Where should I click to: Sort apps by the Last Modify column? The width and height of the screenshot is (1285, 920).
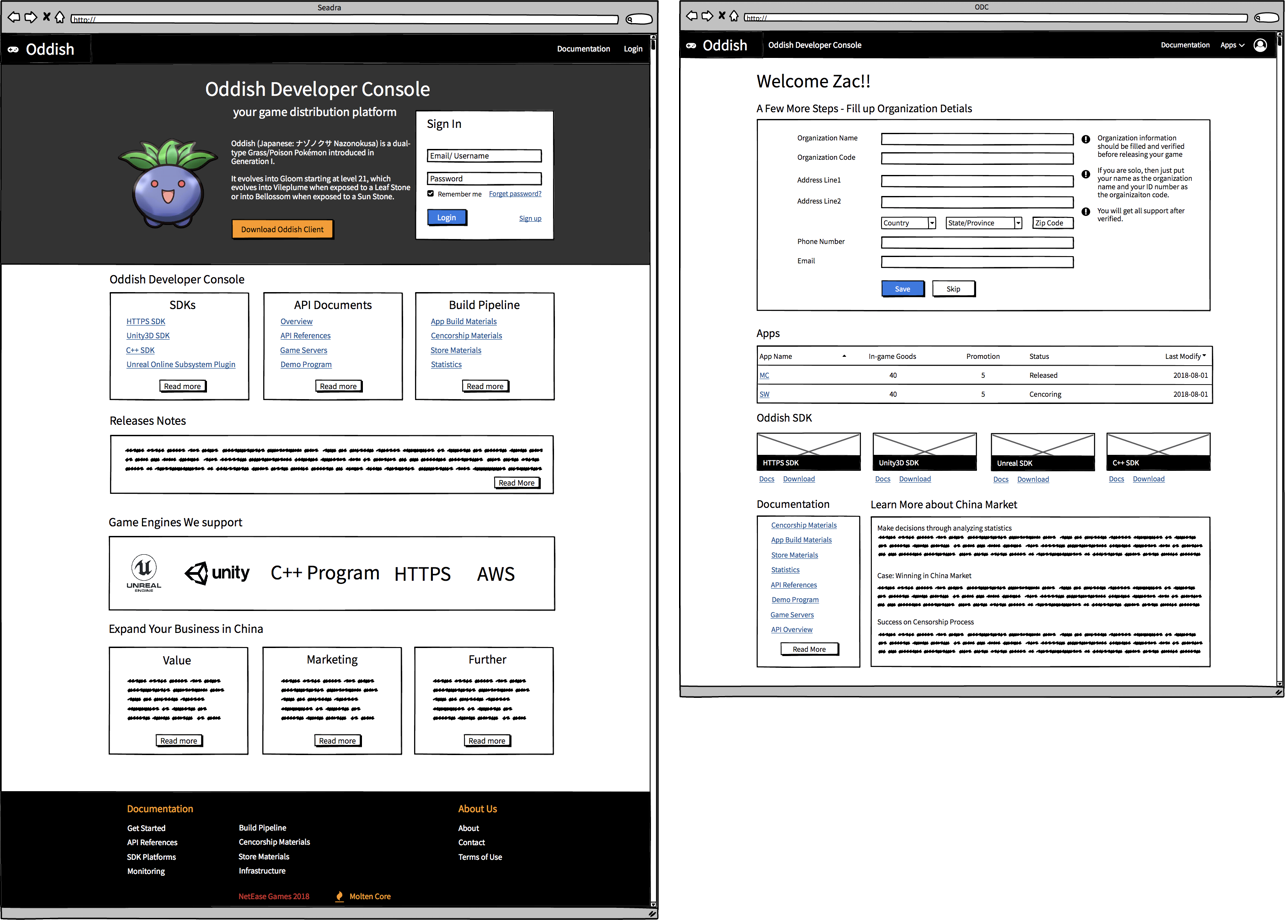click(x=1186, y=356)
